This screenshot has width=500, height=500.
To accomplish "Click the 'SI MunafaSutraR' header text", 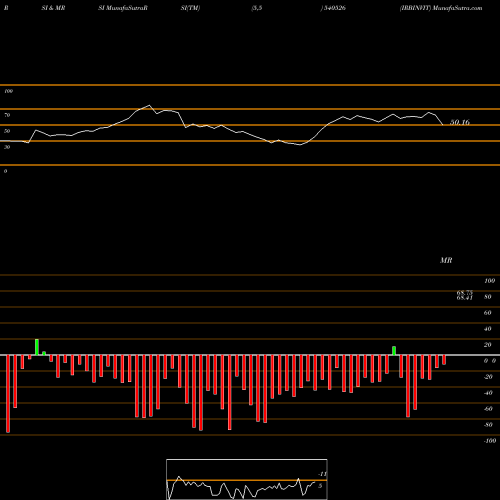I will point(123,8).
